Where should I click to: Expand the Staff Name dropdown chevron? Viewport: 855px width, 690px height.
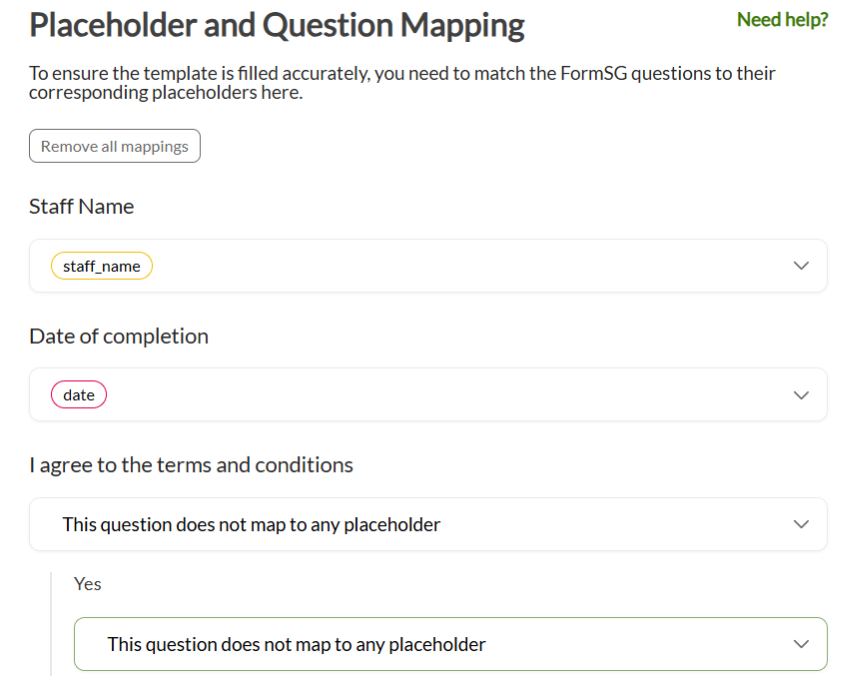tap(800, 266)
